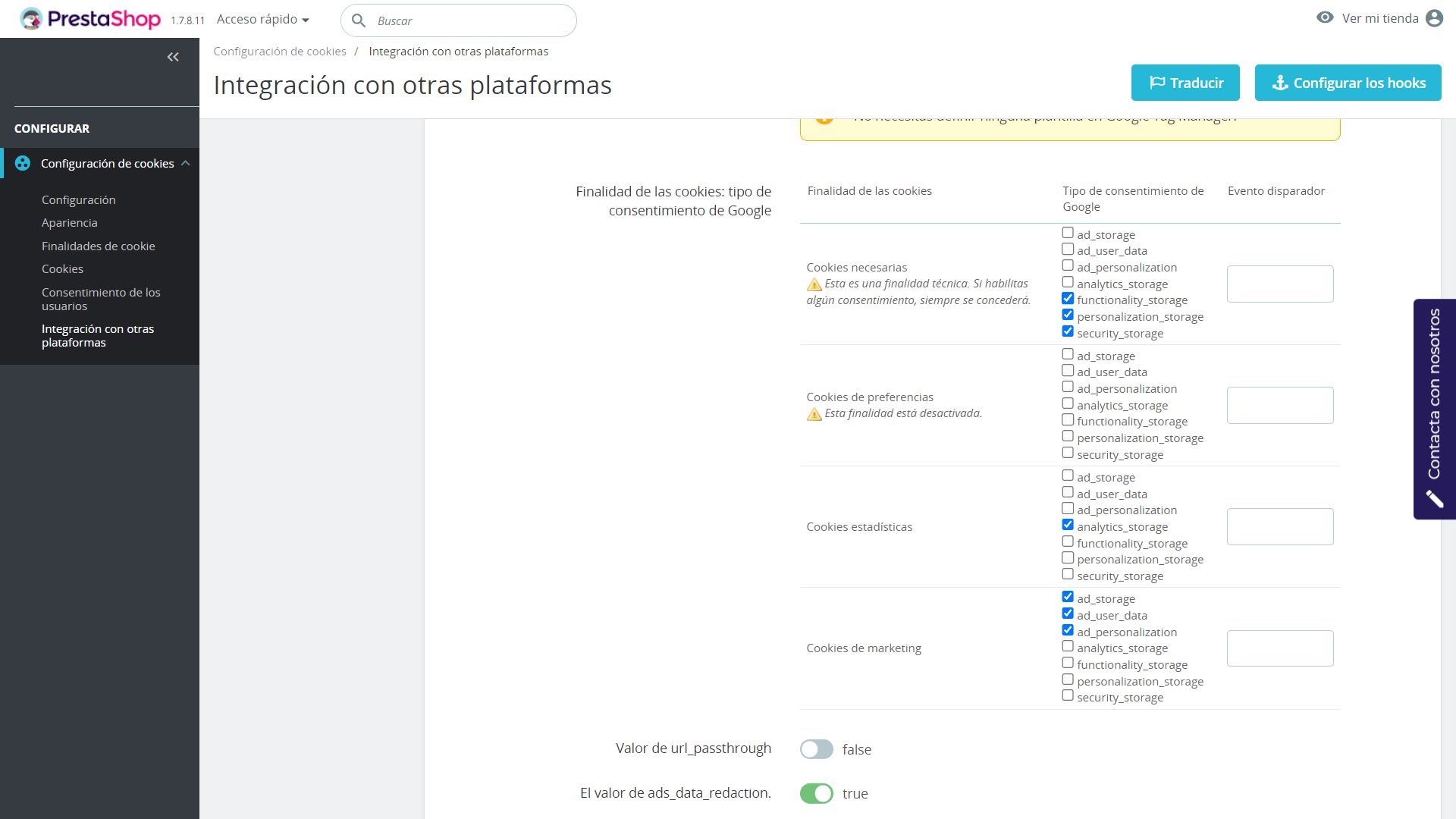Collapse the Configuración de cookies menu chevron
Image resolution: width=1456 pixels, height=819 pixels.
coord(186,163)
